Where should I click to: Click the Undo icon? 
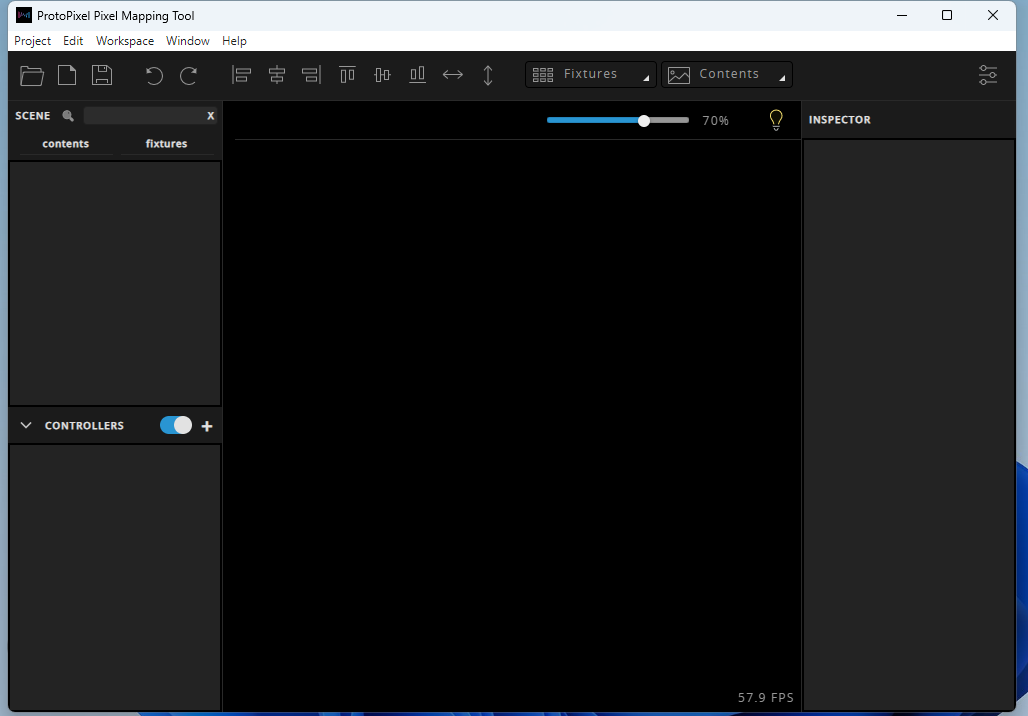(153, 75)
